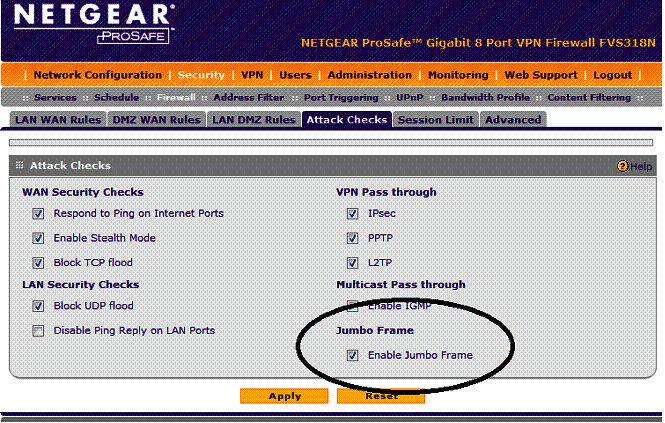Viewport: 665px width, 423px height.
Task: Open the Users menu
Action: tap(295, 75)
